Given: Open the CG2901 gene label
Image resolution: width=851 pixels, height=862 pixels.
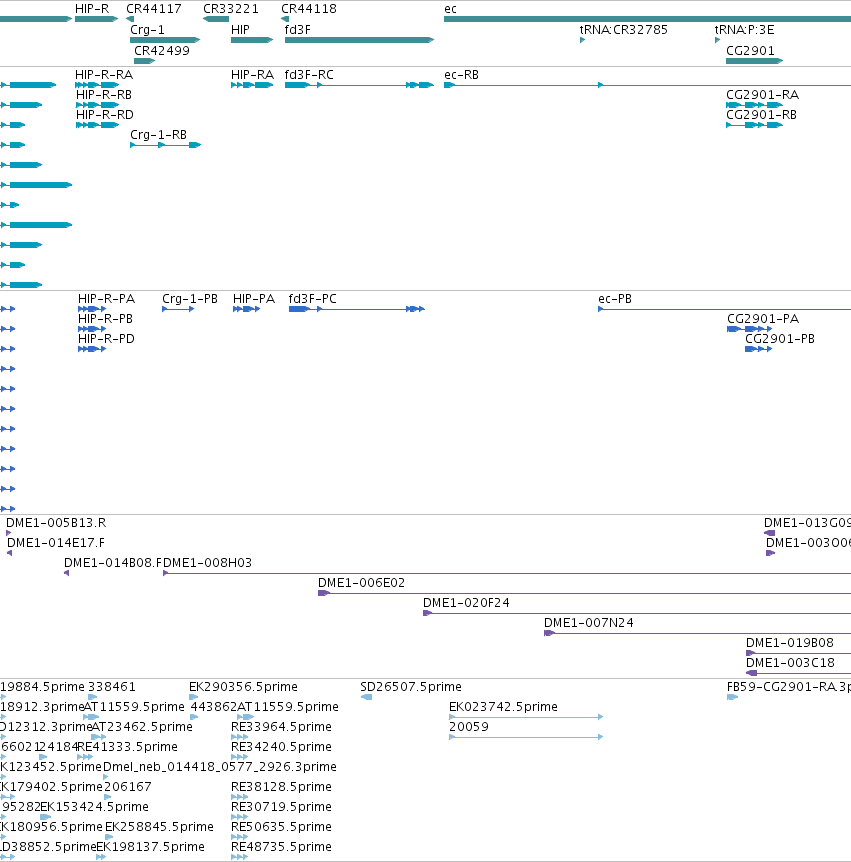Looking at the screenshot, I should point(750,51).
